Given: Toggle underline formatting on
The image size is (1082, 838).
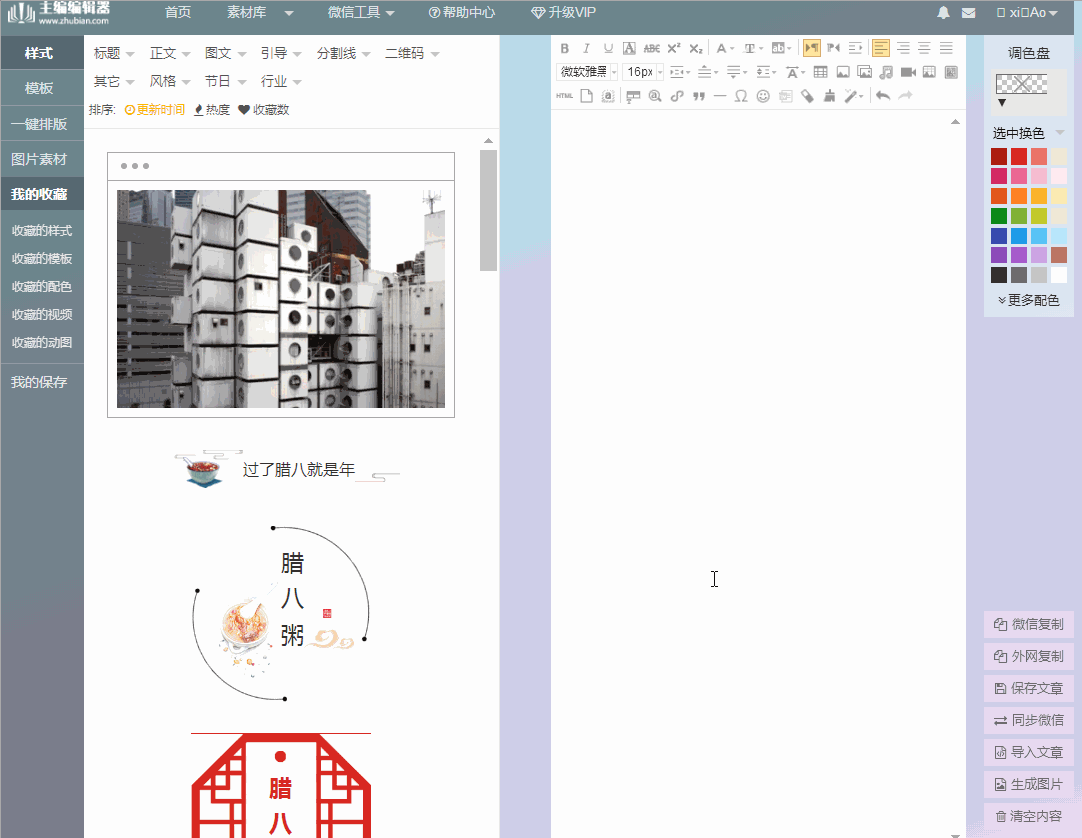Looking at the screenshot, I should (607, 48).
